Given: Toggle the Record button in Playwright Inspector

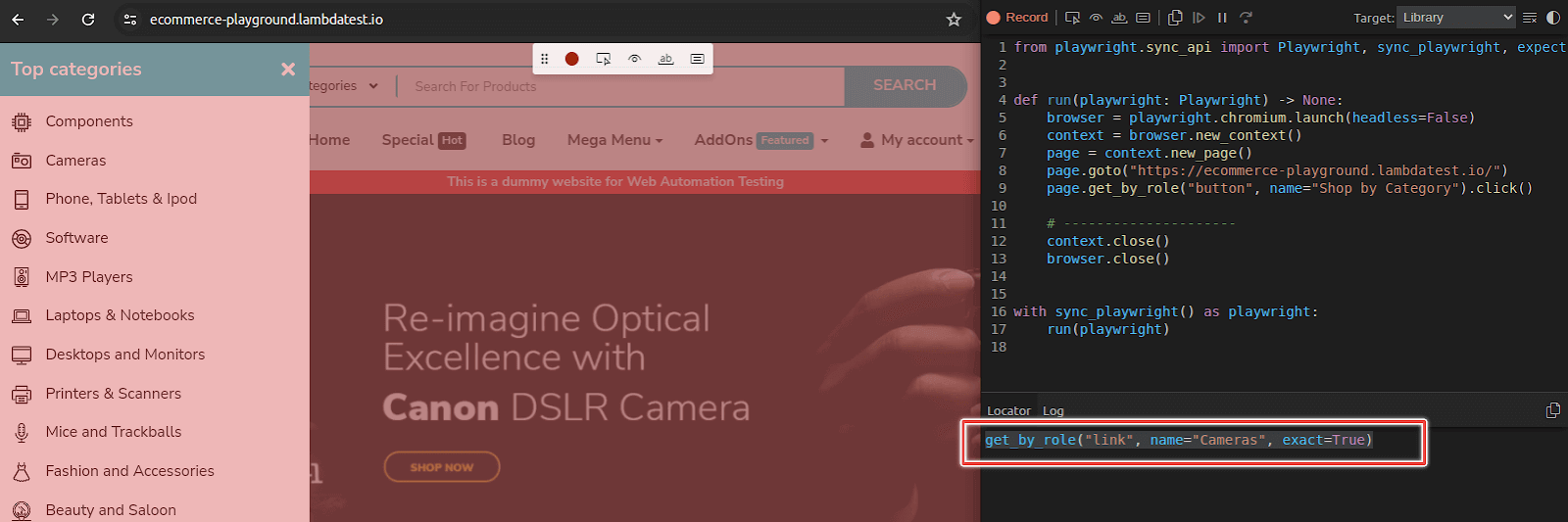Looking at the screenshot, I should (x=1016, y=18).
